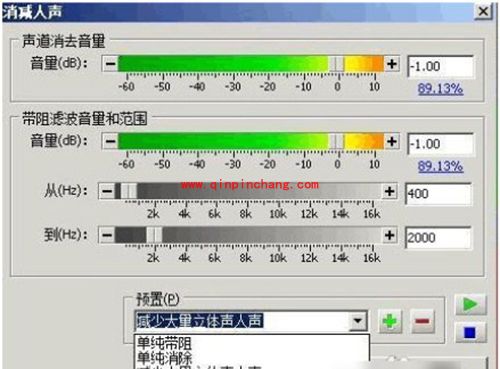Click the green play preview button

[x=471, y=304]
